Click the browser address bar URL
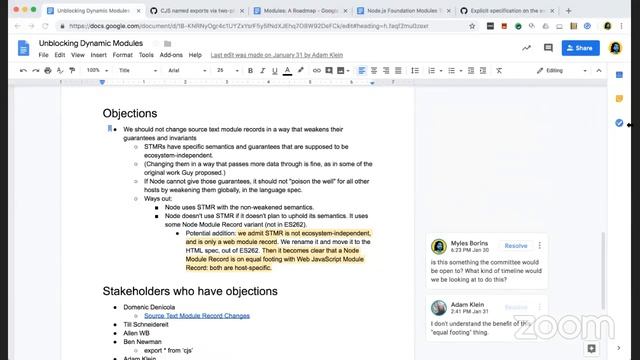The width and height of the screenshot is (640, 360). (x=249, y=26)
